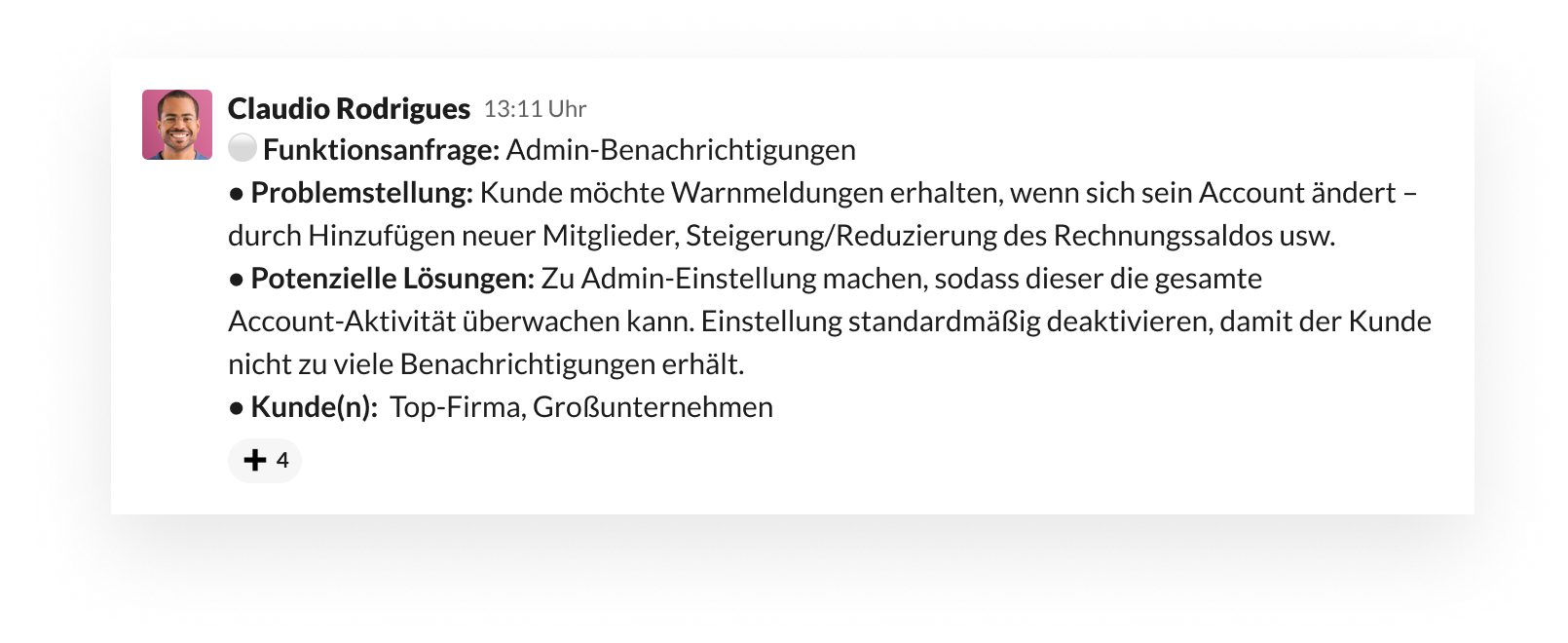This screenshot has width=1568, height=643.
Task: Click the Claudio Rodrigues sender name
Action: click(x=349, y=108)
